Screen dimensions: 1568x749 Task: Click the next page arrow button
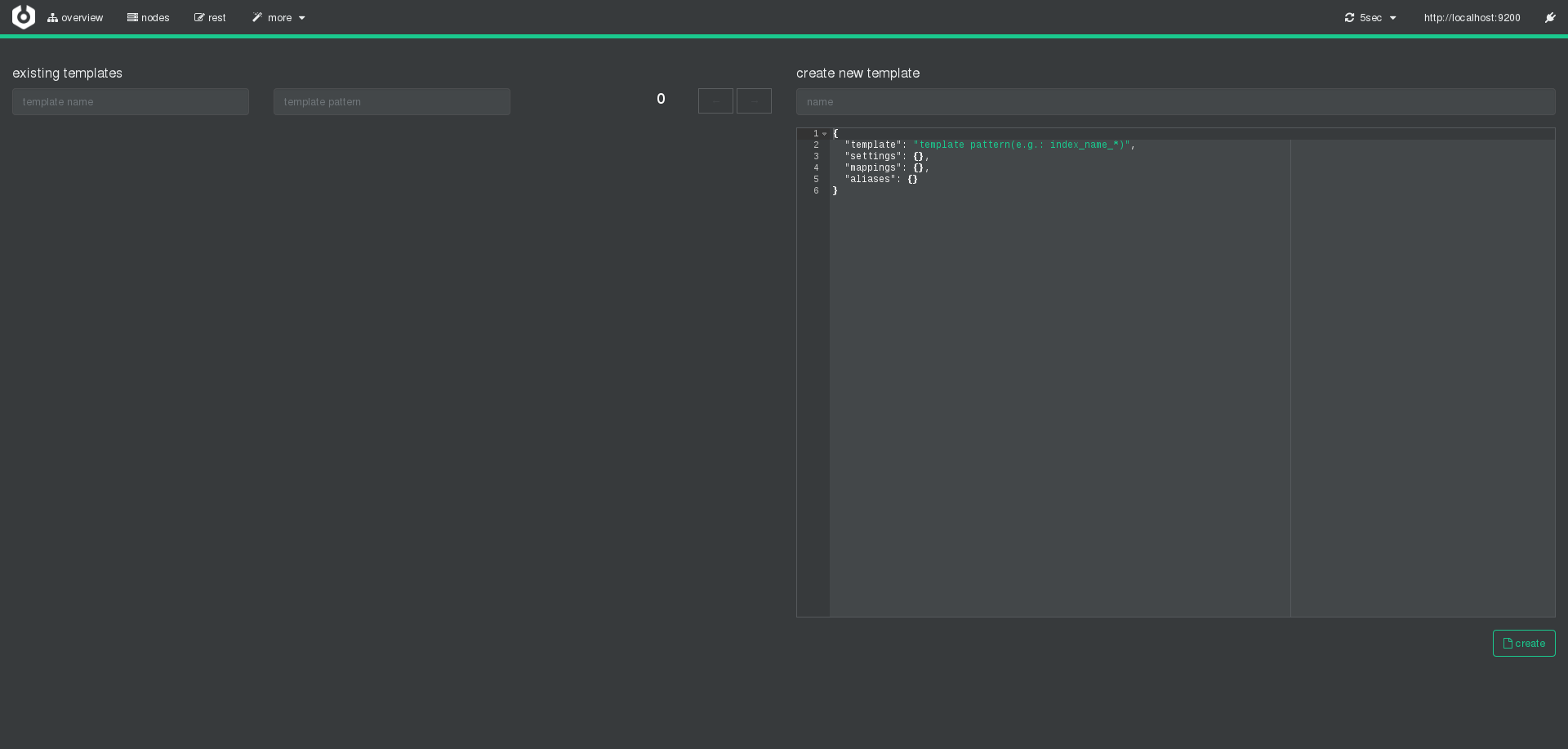754,101
